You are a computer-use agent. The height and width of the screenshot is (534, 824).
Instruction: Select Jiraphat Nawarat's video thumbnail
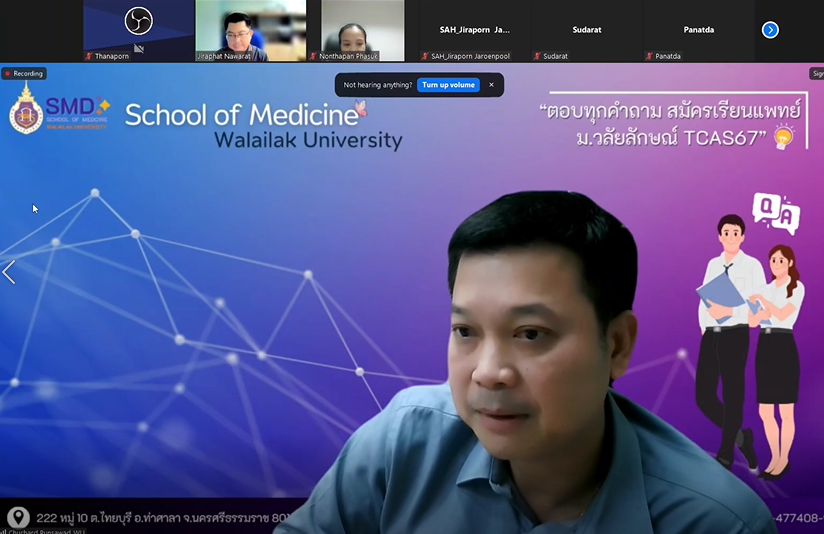click(x=251, y=30)
